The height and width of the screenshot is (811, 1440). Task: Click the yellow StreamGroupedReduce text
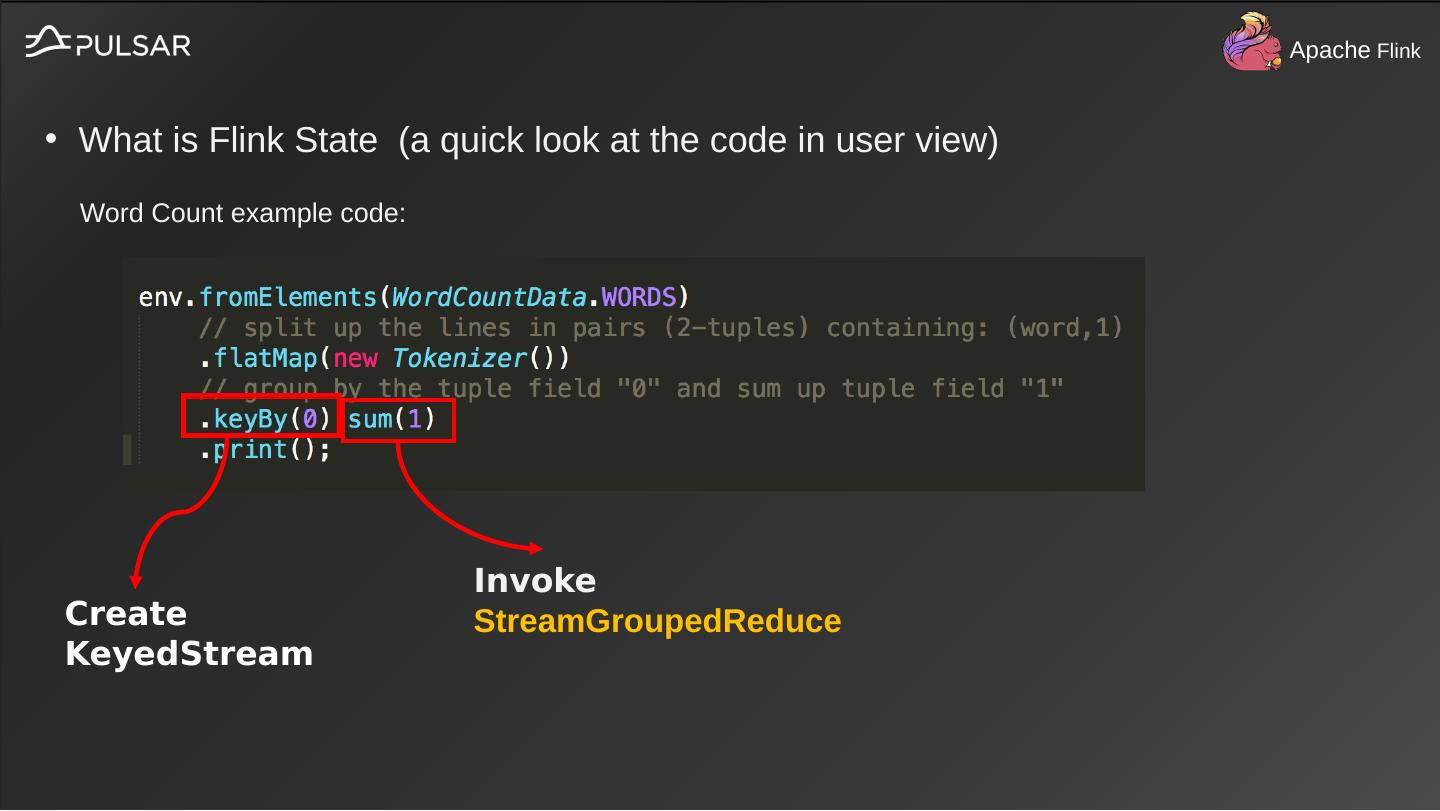click(x=657, y=621)
